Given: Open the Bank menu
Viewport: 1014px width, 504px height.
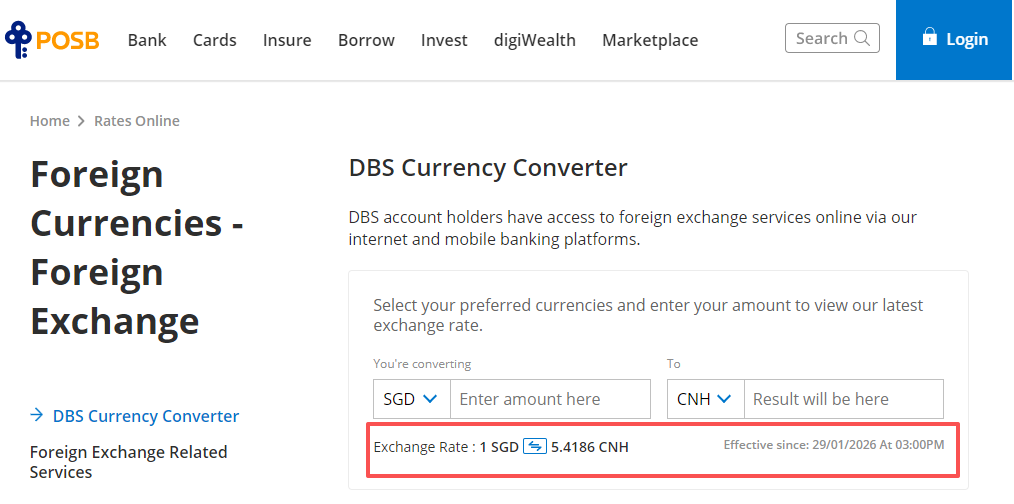Looking at the screenshot, I should pos(147,40).
